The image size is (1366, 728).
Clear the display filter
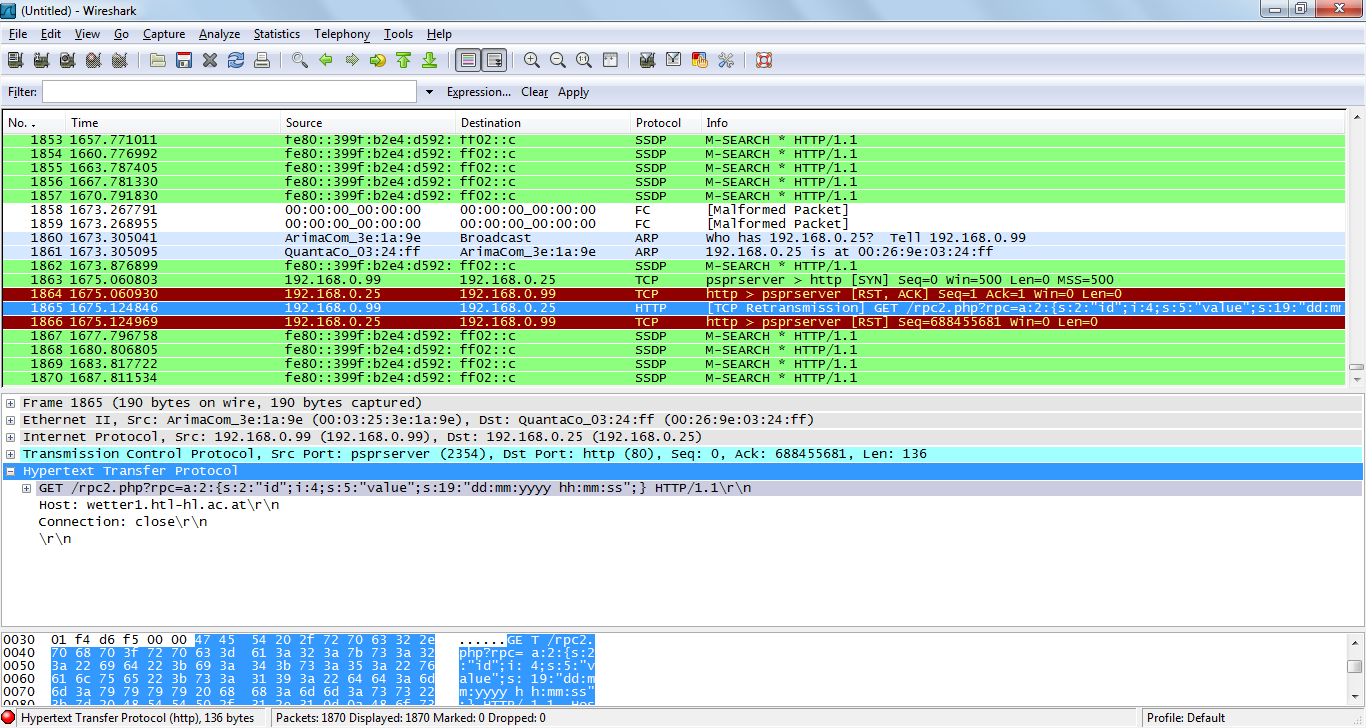[535, 92]
